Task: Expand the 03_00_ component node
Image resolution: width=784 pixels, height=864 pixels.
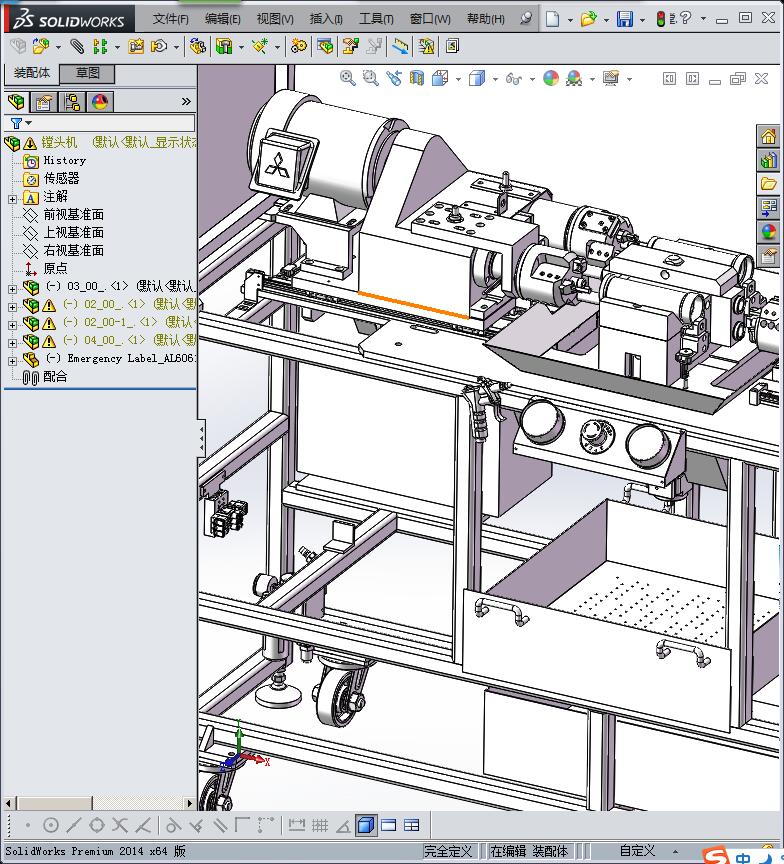Action: (x=12, y=288)
